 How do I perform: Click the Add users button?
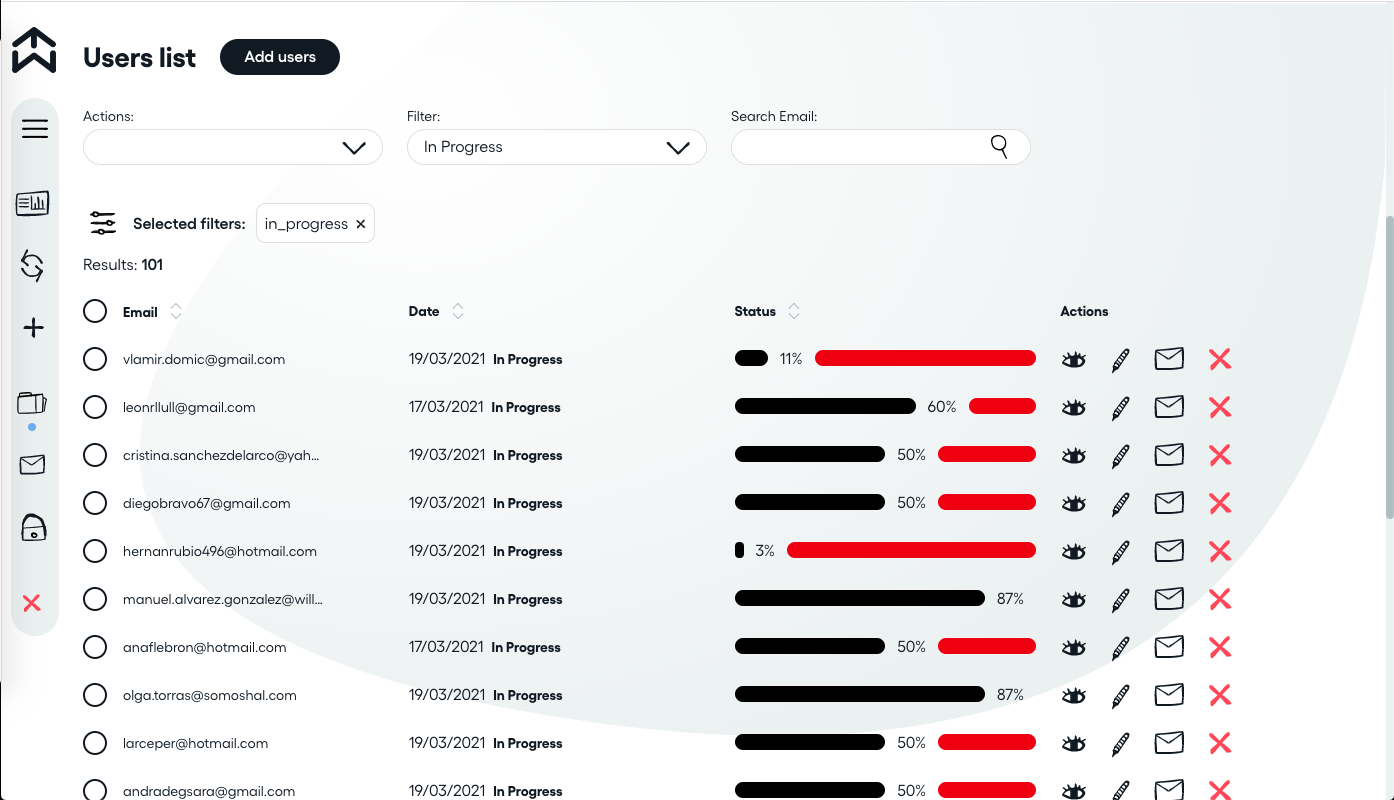point(280,57)
